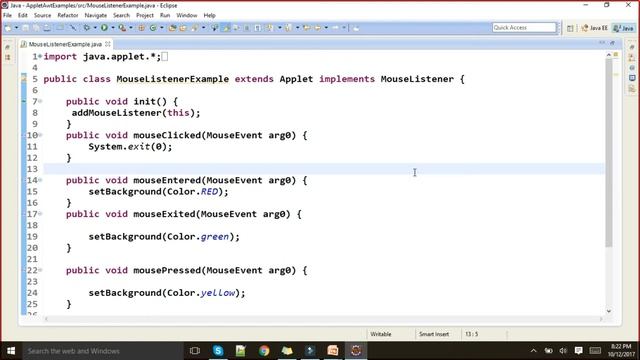Screen dimensions: 640x360
Task: Open the File menu
Action: click(7, 15)
